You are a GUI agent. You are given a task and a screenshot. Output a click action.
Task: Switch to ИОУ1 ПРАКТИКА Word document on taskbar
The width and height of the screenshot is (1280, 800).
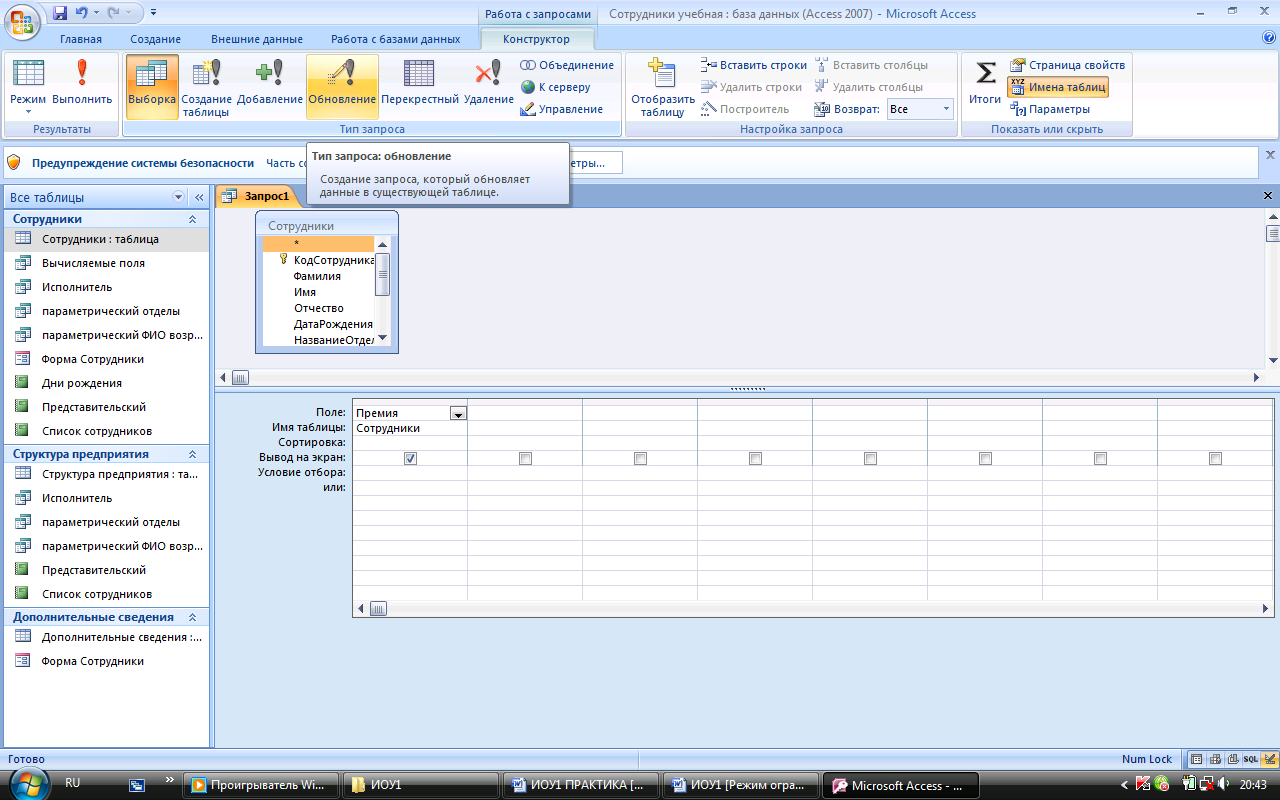click(x=580, y=785)
